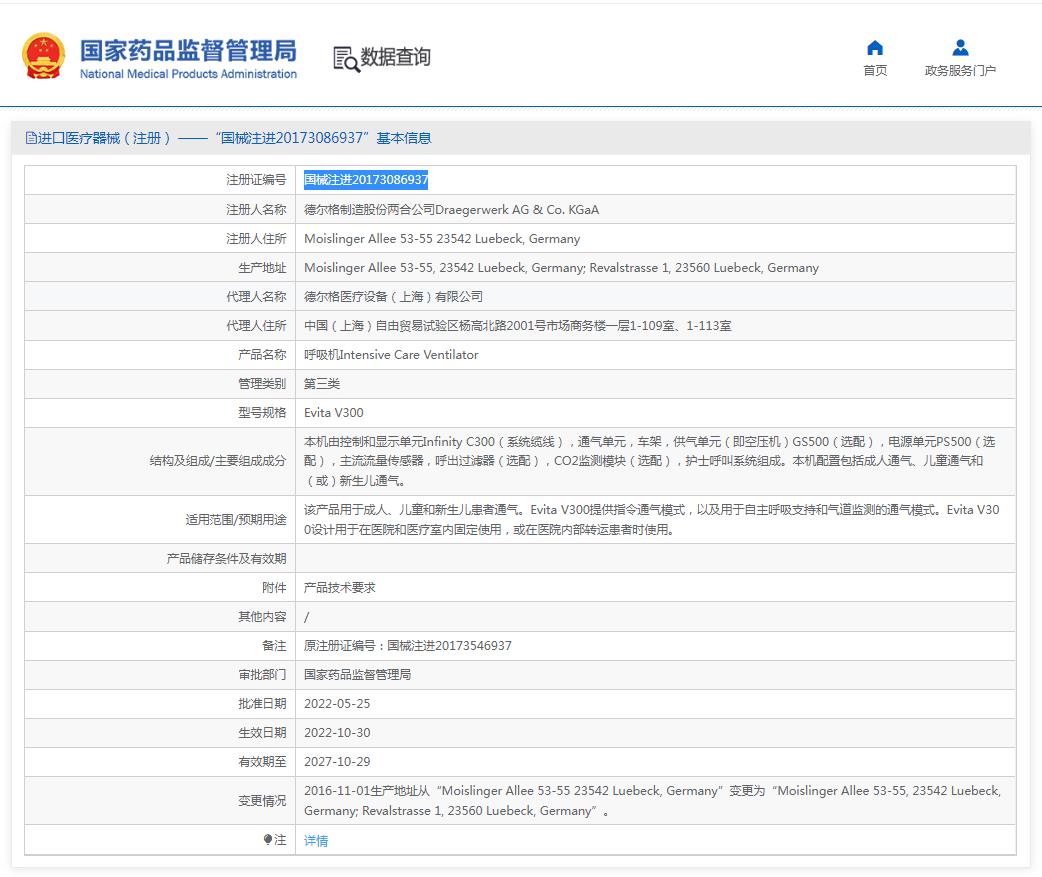Click the approval date 2022-05-25 cell

[338, 703]
